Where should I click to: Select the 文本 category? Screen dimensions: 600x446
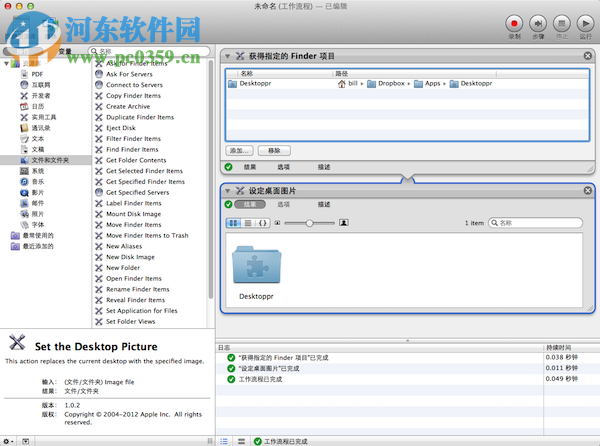coord(32,138)
